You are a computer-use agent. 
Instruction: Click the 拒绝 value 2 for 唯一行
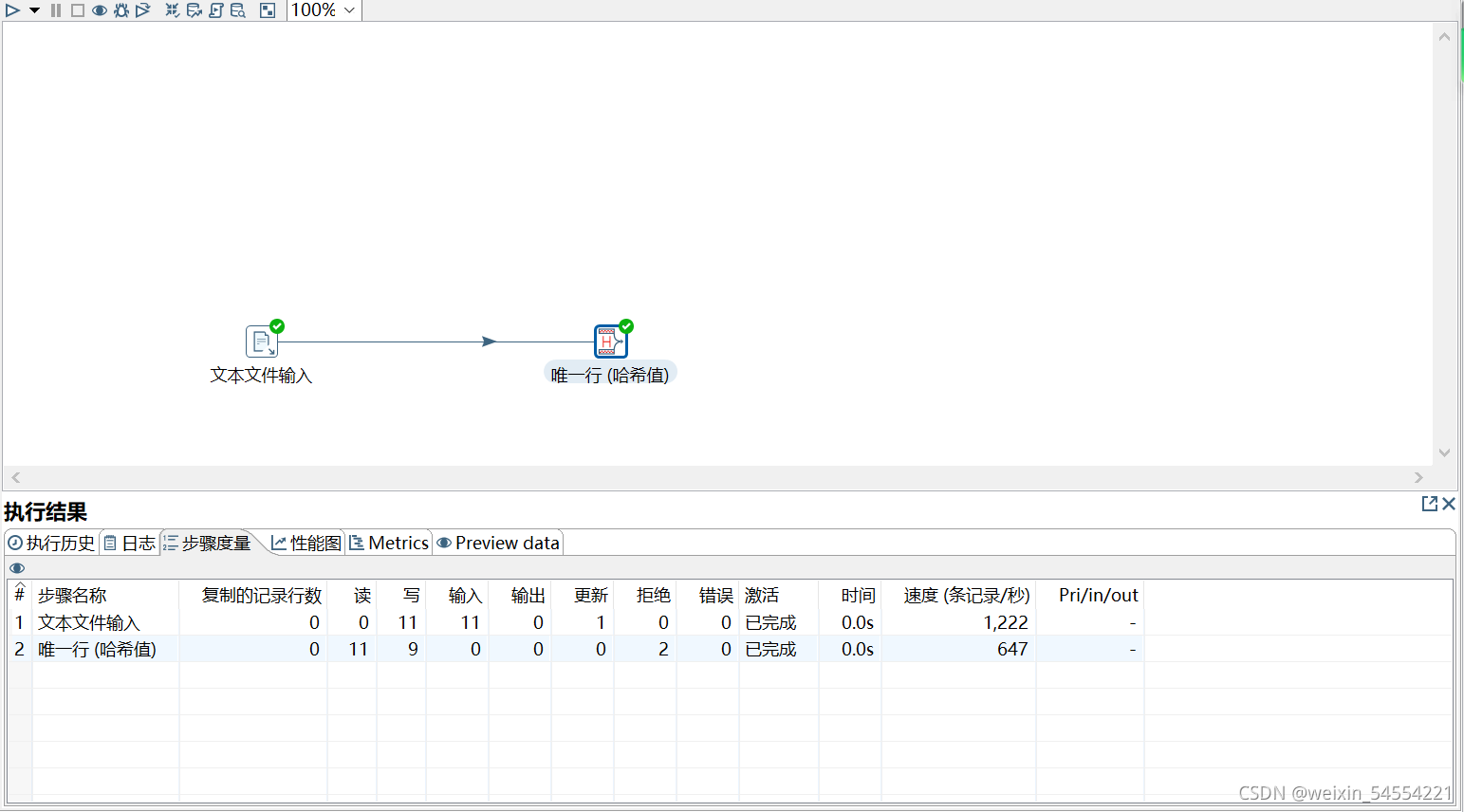663,649
